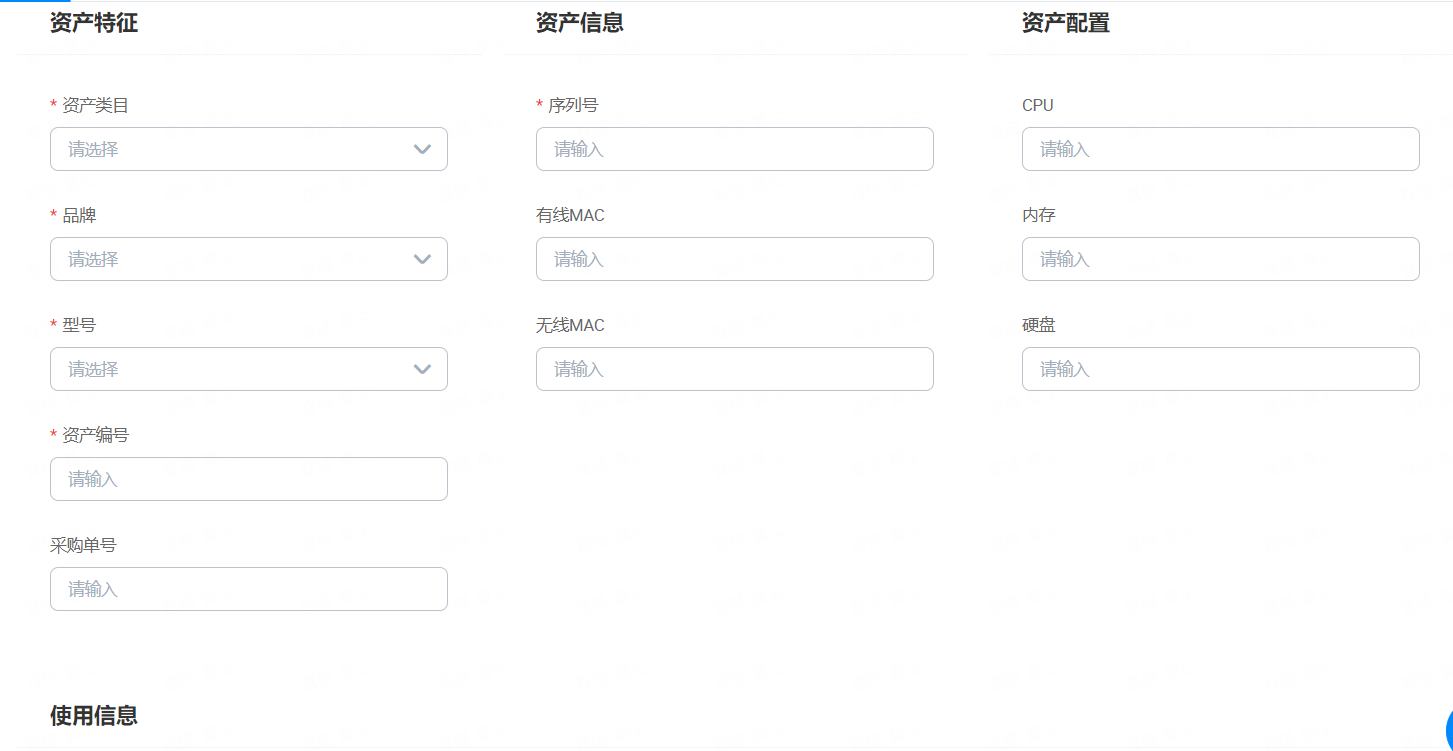Focus the 无线MAC text field
Screen dimensions: 1453x751
pos(734,369)
